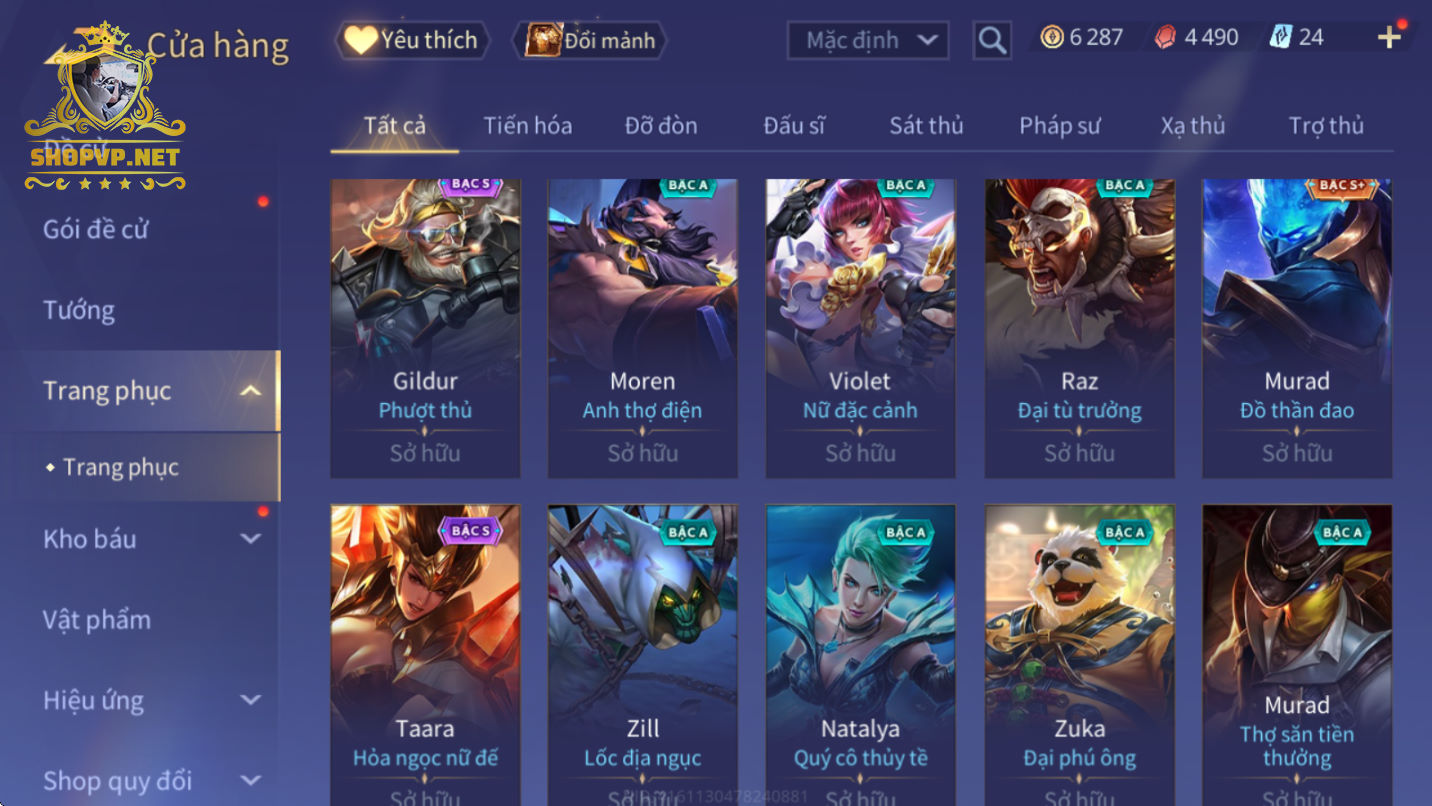The width and height of the screenshot is (1432, 806).
Task: Tap the red ruby gem icon
Action: coord(1166,38)
